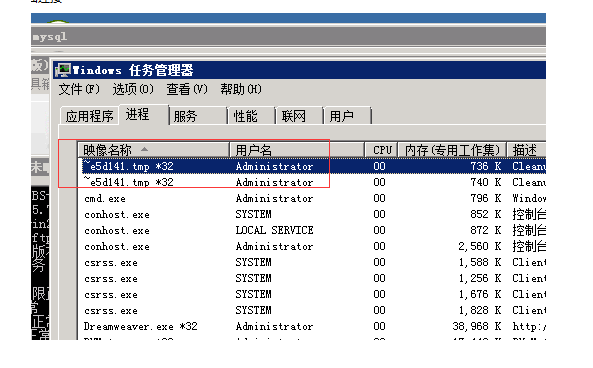Sort by CPU column header
Viewport: 593px width, 368px height.
381,150
